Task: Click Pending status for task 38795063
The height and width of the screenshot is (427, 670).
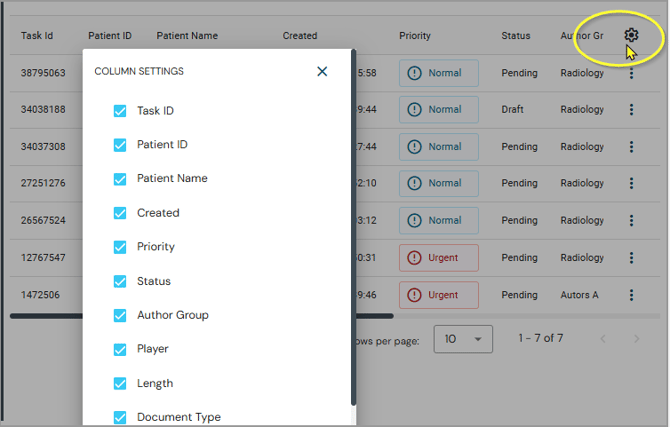Action: [x=520, y=73]
